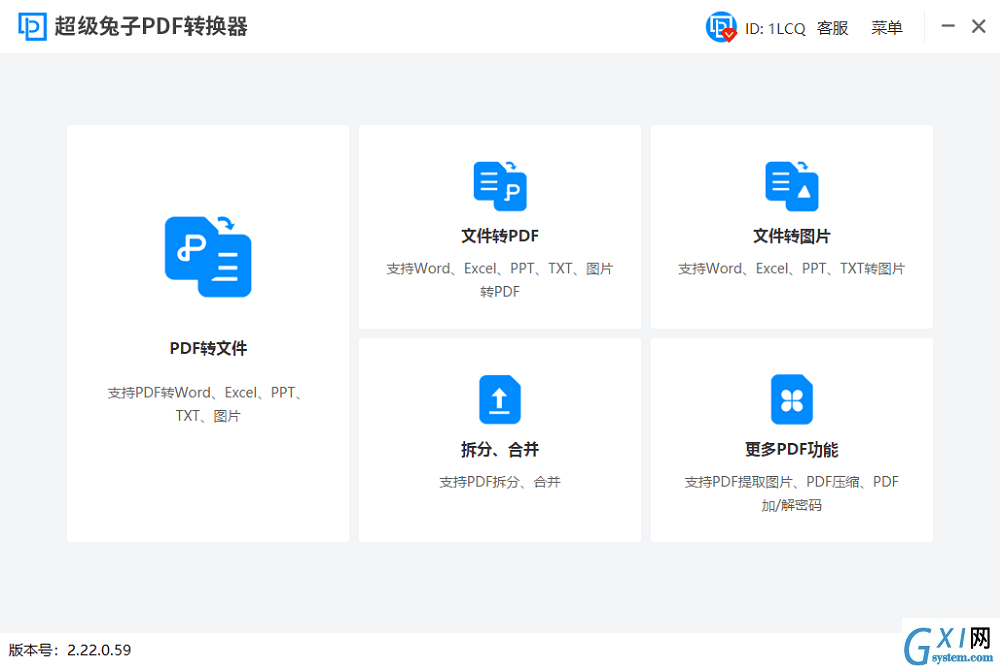Screen dimensions: 1000x666
Task: Click the user ID: 1LCQ label
Action: pyautogui.click(x=775, y=29)
